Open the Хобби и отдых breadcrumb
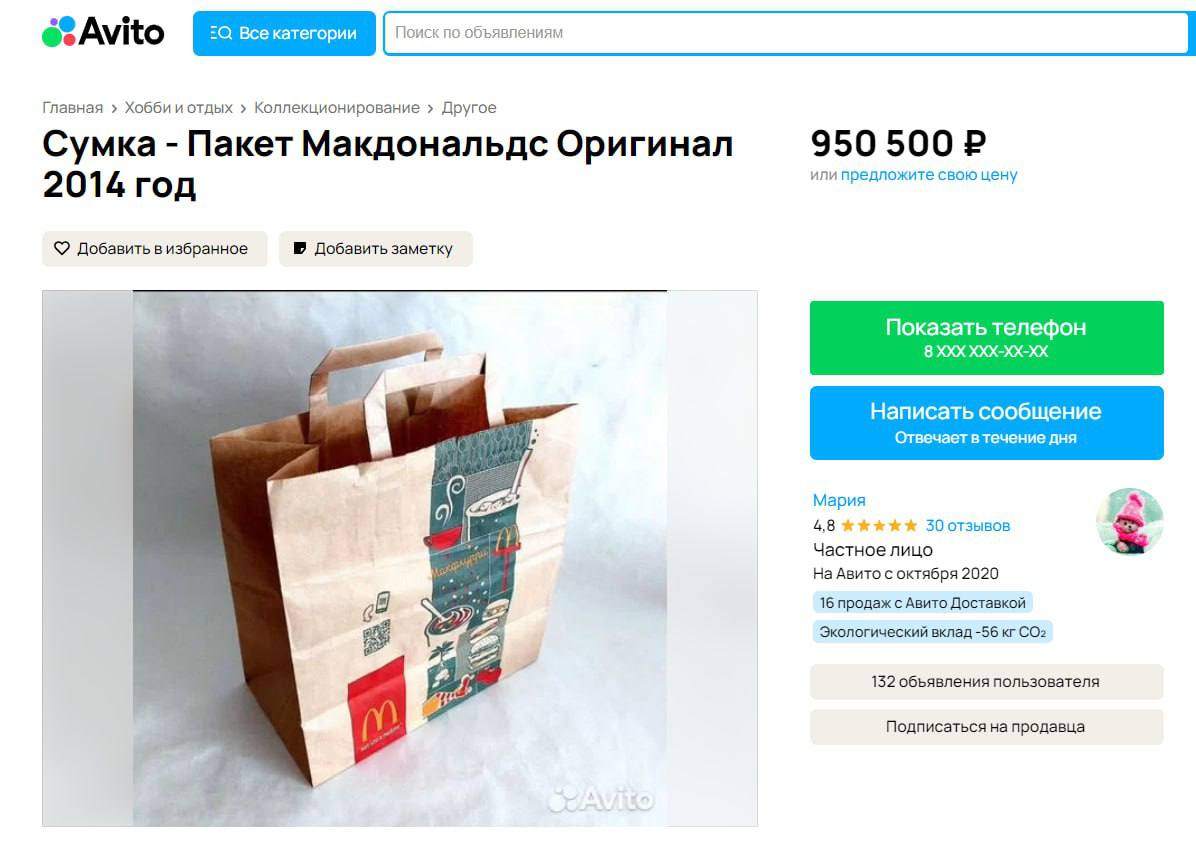This screenshot has width=1196, height=845. click(178, 108)
